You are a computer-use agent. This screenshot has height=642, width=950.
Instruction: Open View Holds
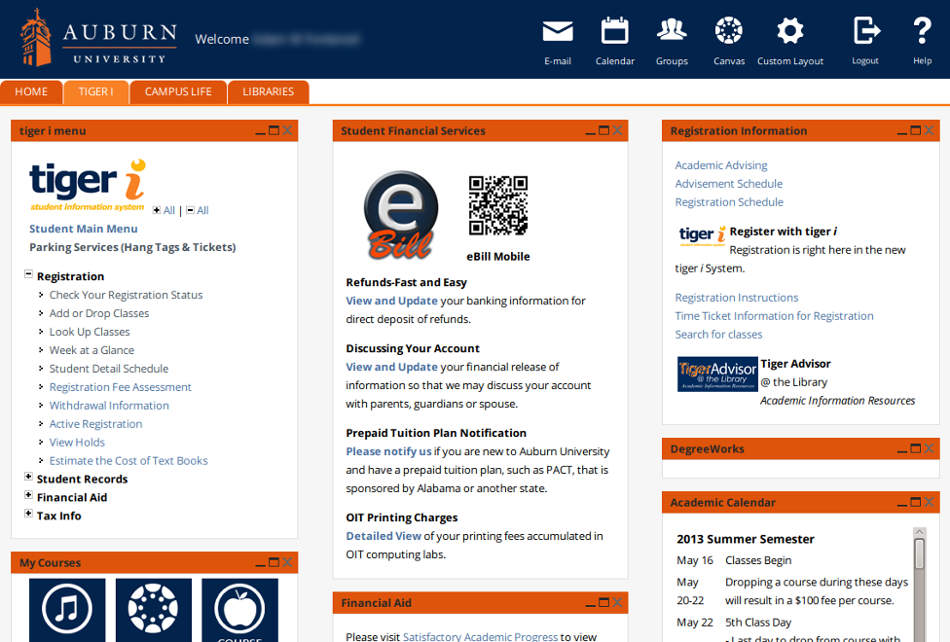click(x=77, y=443)
